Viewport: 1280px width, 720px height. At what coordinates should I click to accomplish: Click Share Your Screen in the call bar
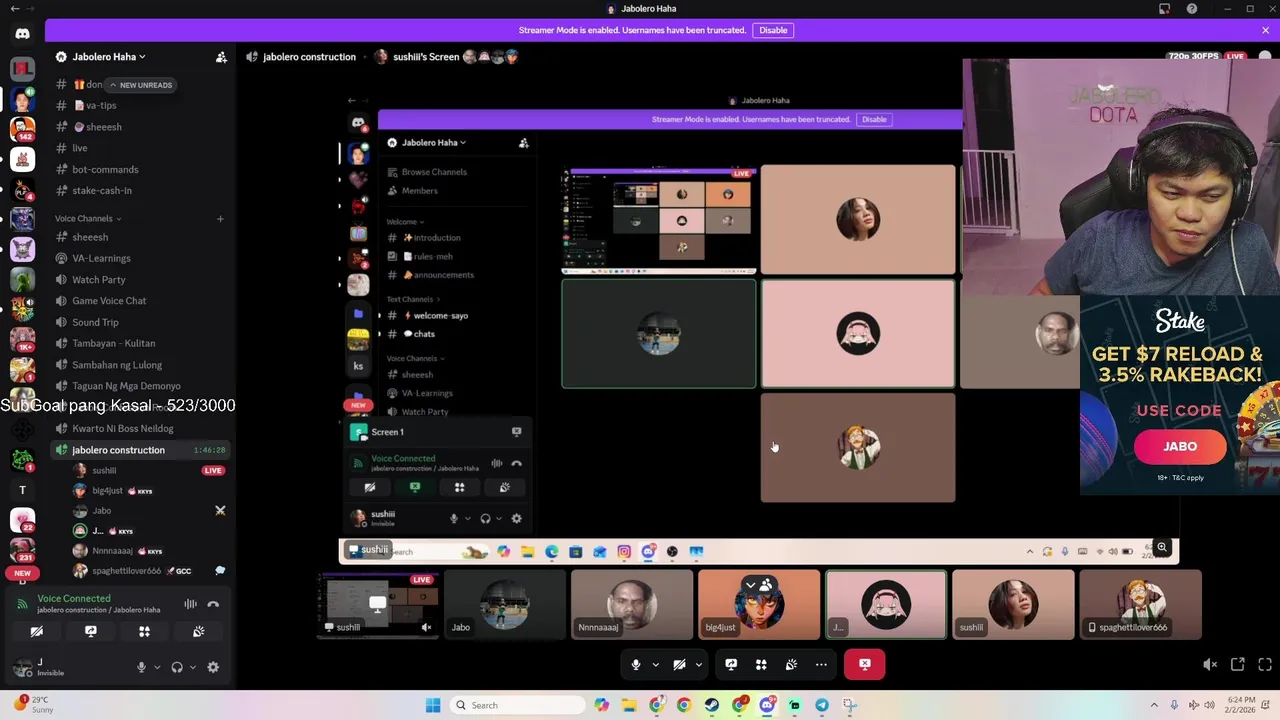(731, 664)
